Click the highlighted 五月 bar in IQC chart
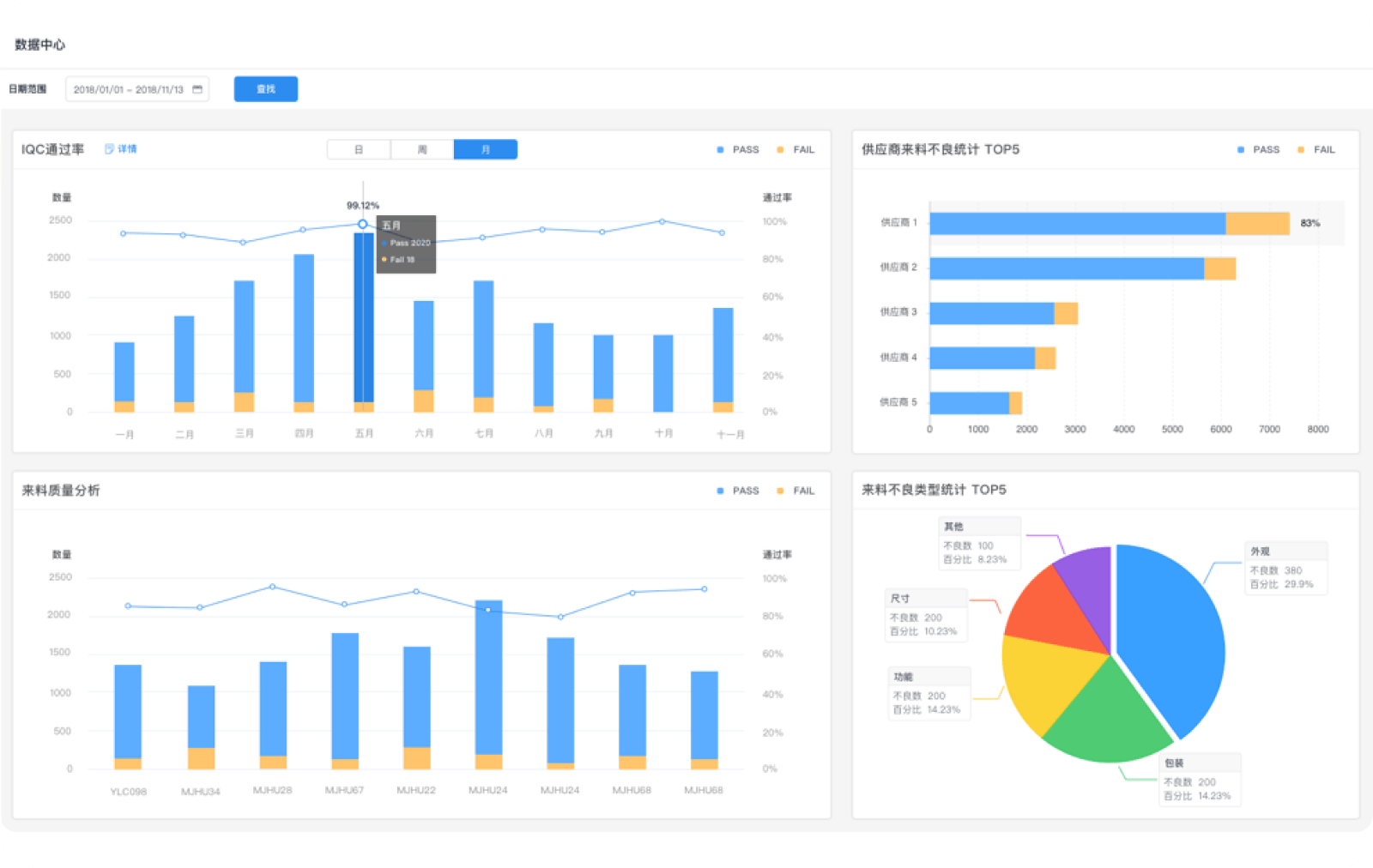Image resolution: width=1373 pixels, height=868 pixels. coord(364,317)
